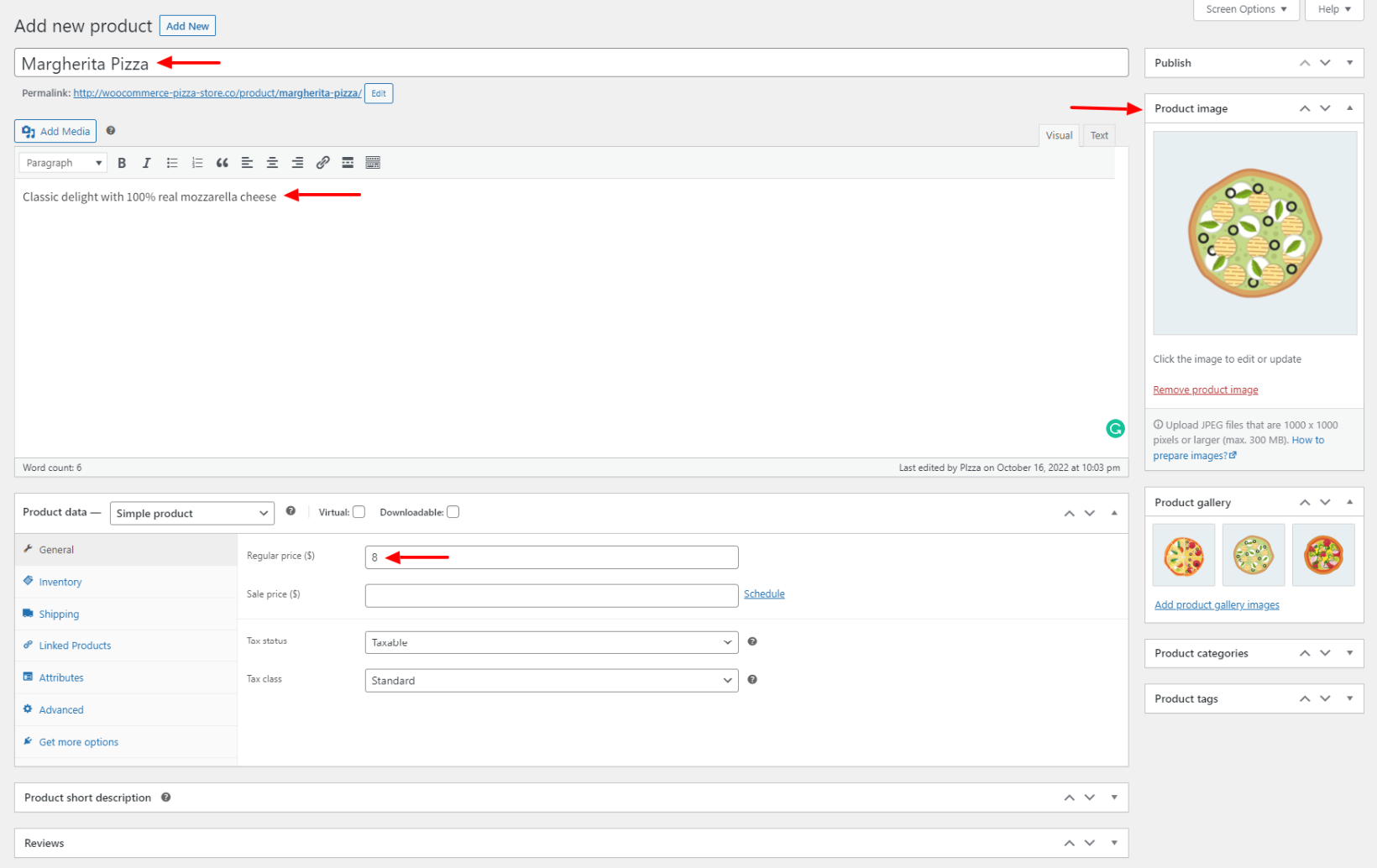Image resolution: width=1377 pixels, height=868 pixels.
Task: Center align the text
Action: pos(272,163)
